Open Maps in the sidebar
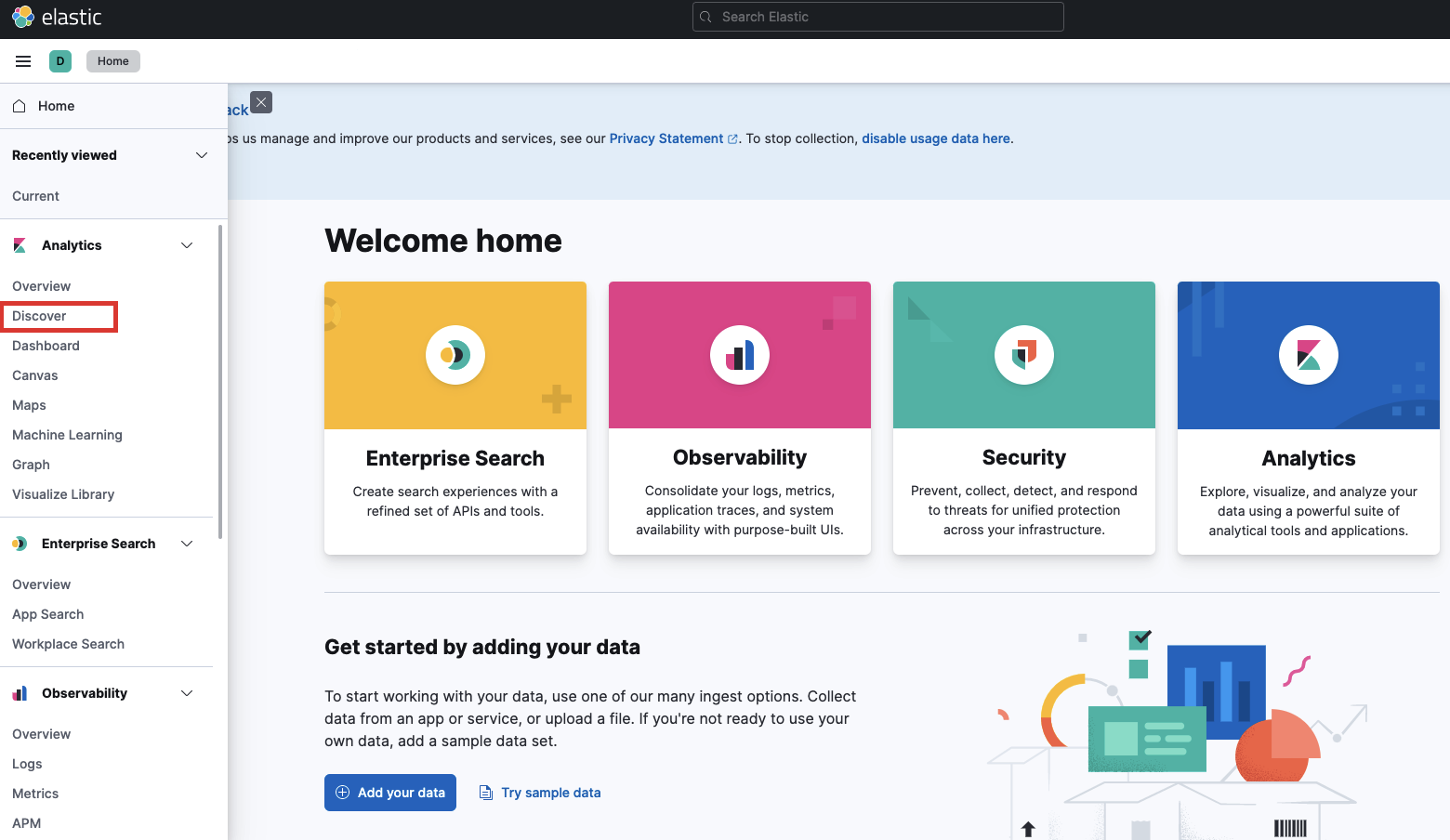The height and width of the screenshot is (840, 1450). pos(29,405)
